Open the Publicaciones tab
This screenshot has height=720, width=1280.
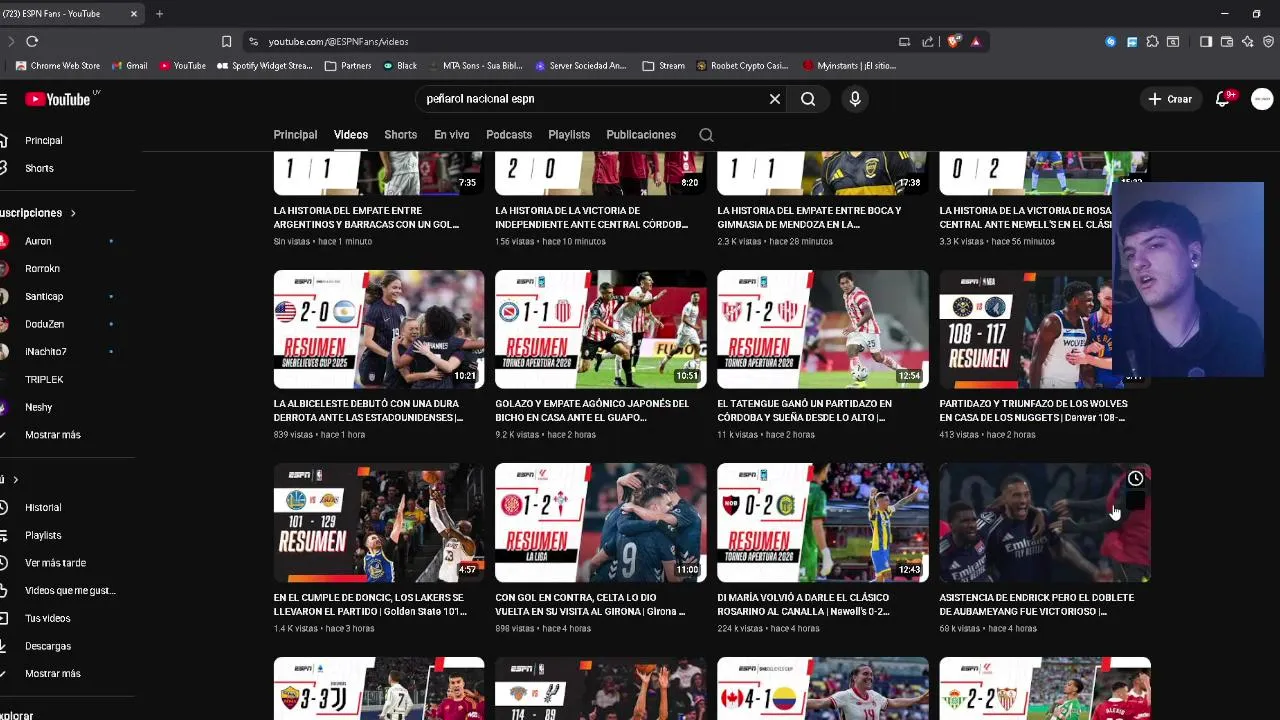641,135
